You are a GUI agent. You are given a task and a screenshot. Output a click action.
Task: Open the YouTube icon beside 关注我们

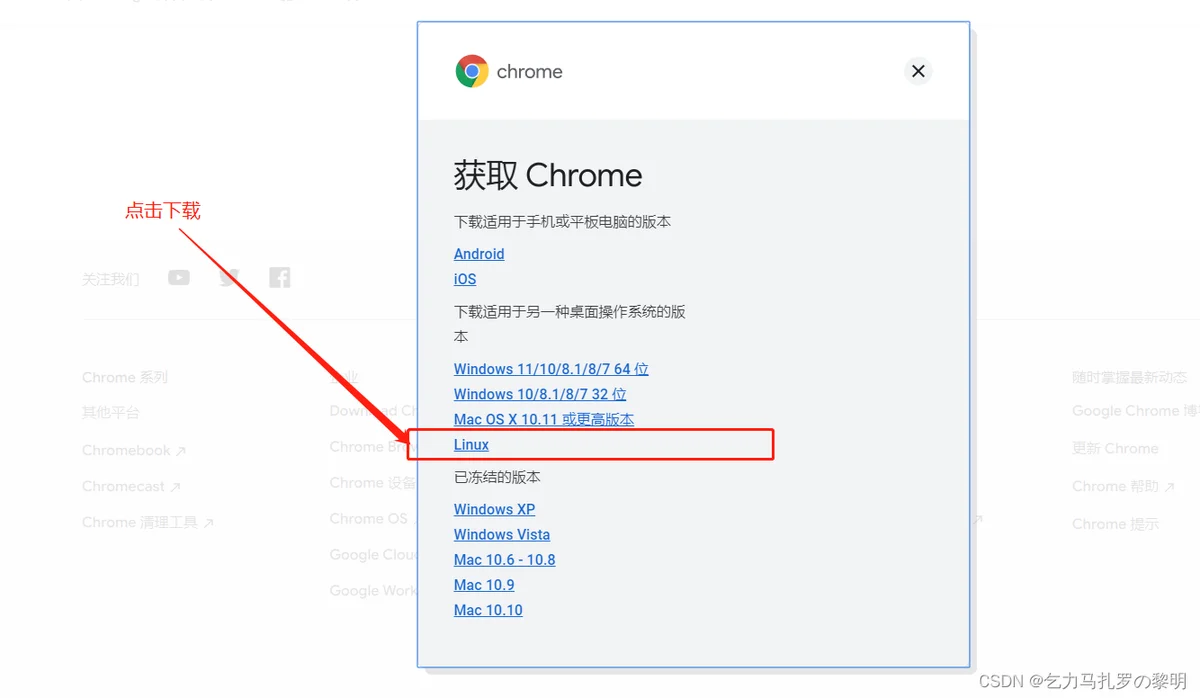tap(179, 278)
